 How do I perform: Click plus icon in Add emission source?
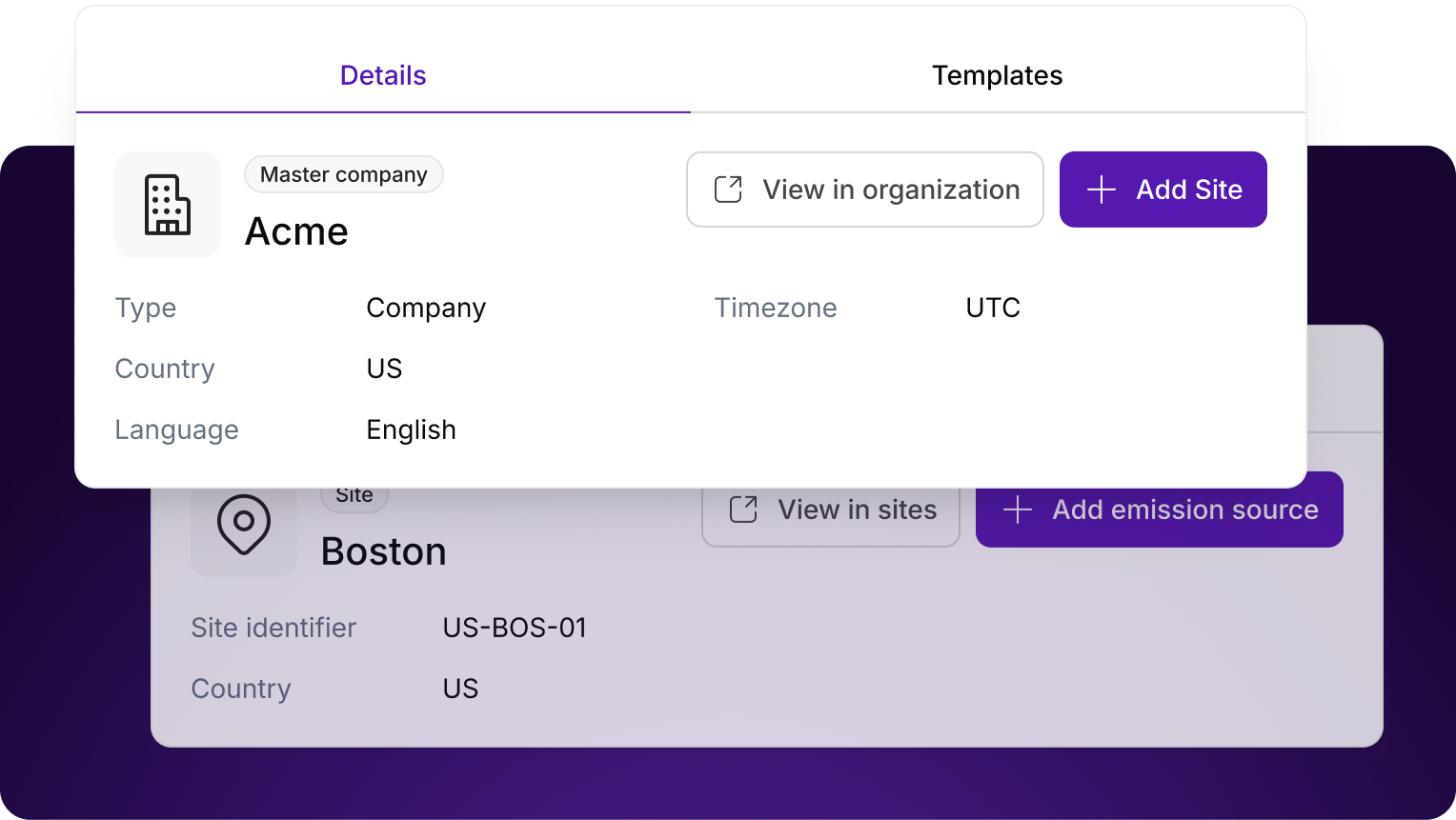pos(1018,510)
